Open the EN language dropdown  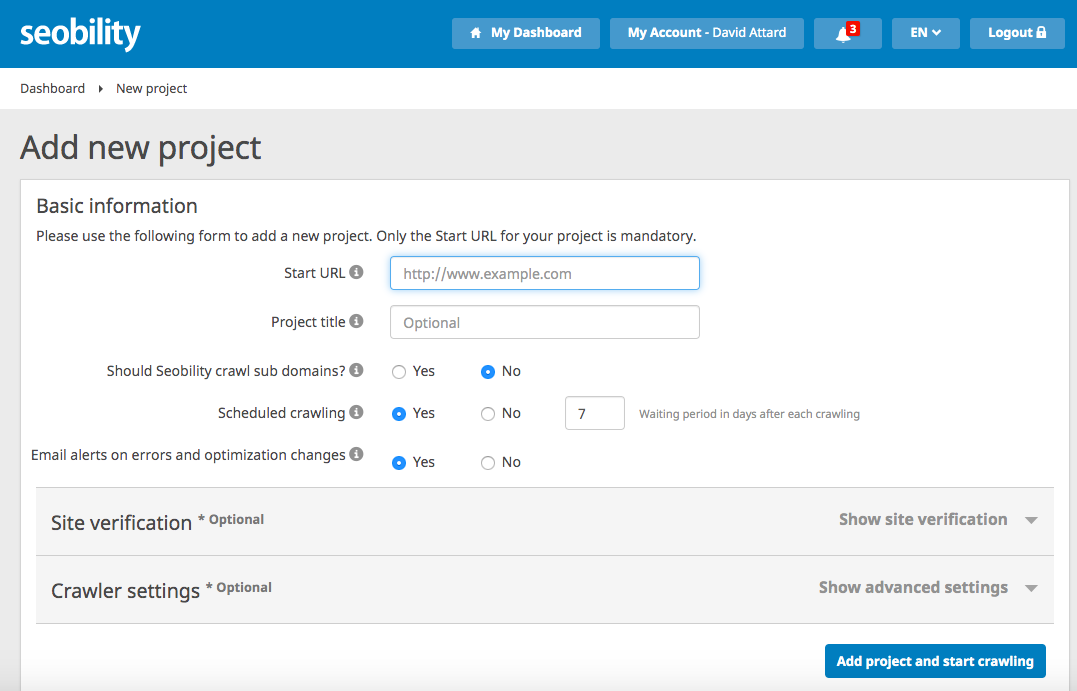tap(925, 33)
